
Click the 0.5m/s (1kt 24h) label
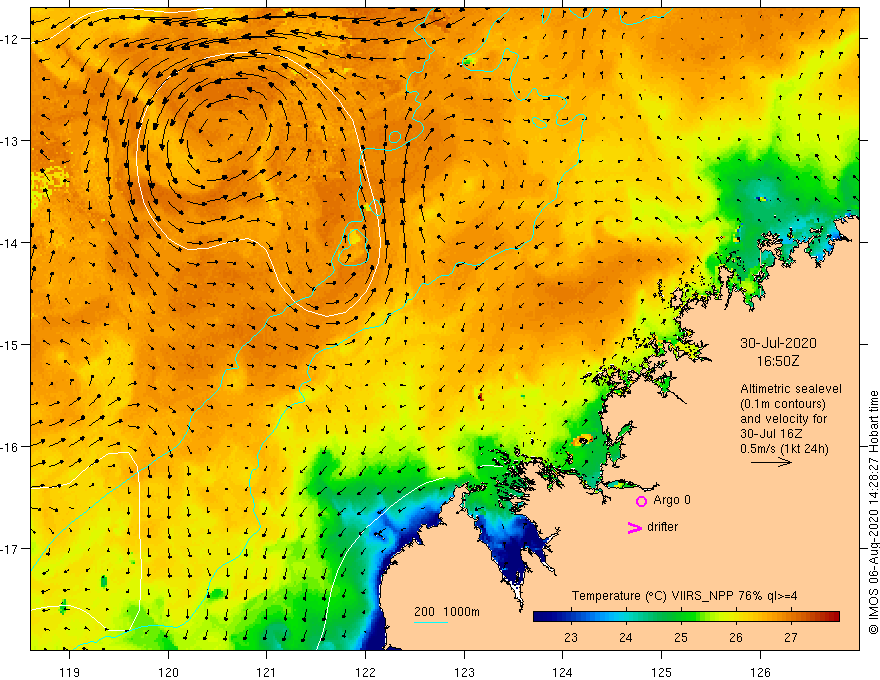784,449
